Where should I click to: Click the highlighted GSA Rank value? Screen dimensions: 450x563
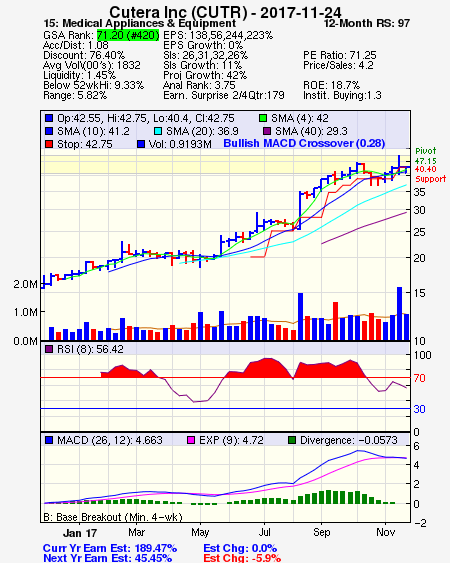128,35
